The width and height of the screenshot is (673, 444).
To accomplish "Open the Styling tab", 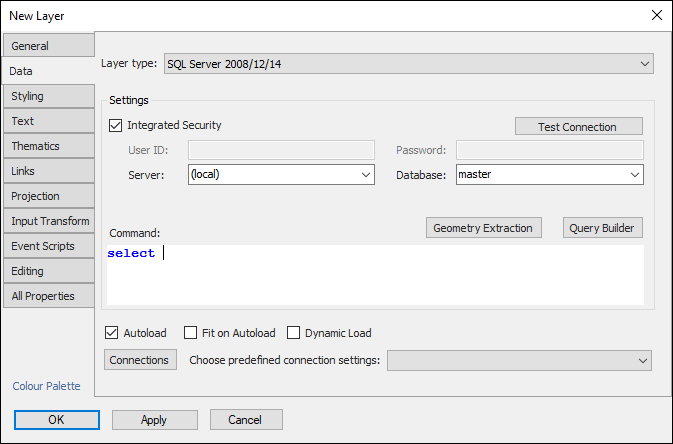I will (x=48, y=96).
